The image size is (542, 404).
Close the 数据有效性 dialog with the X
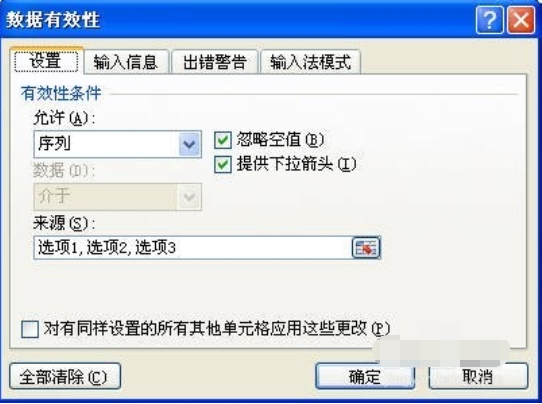coord(521,20)
